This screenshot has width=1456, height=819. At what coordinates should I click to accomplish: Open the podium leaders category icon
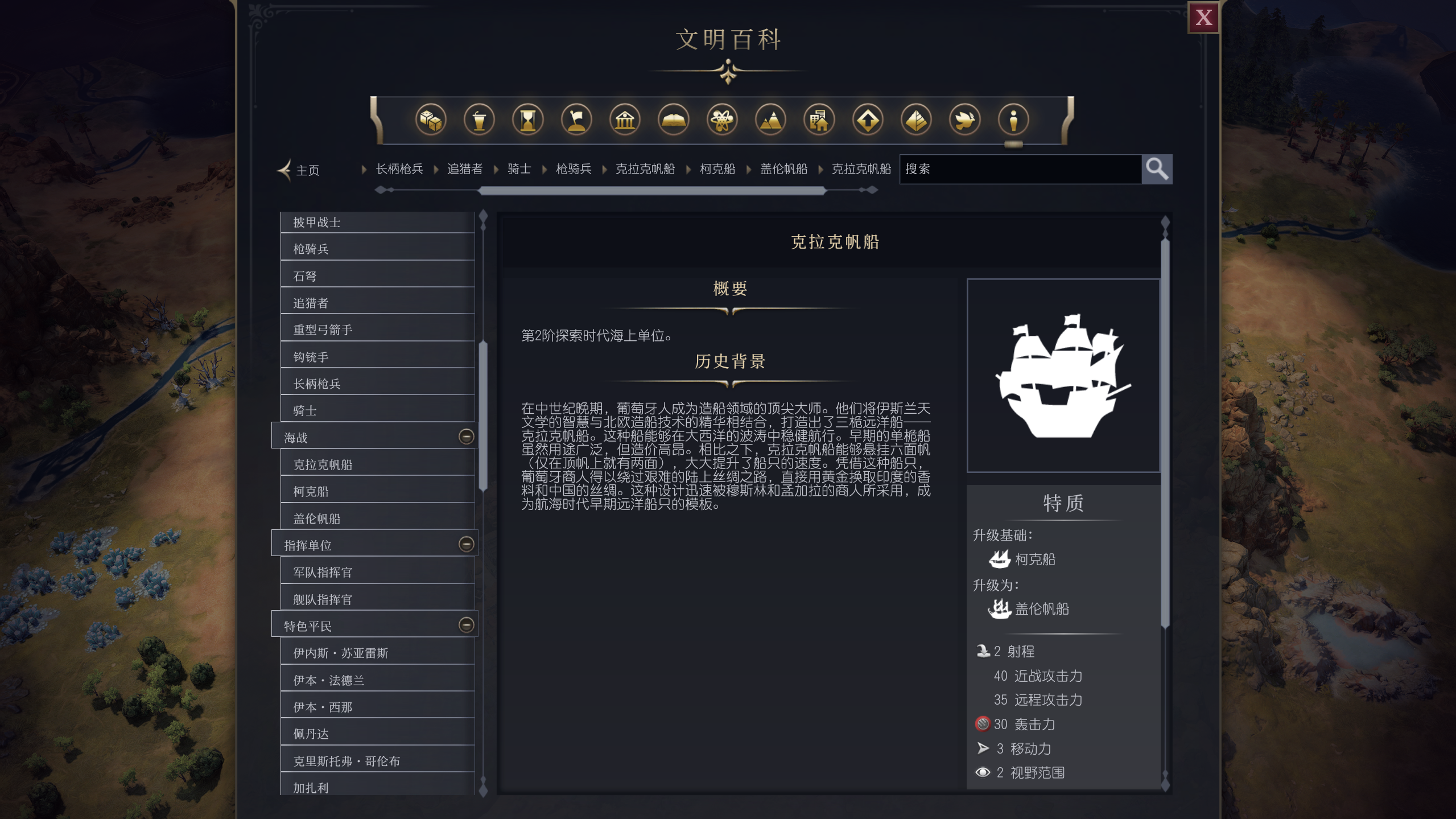[479, 120]
